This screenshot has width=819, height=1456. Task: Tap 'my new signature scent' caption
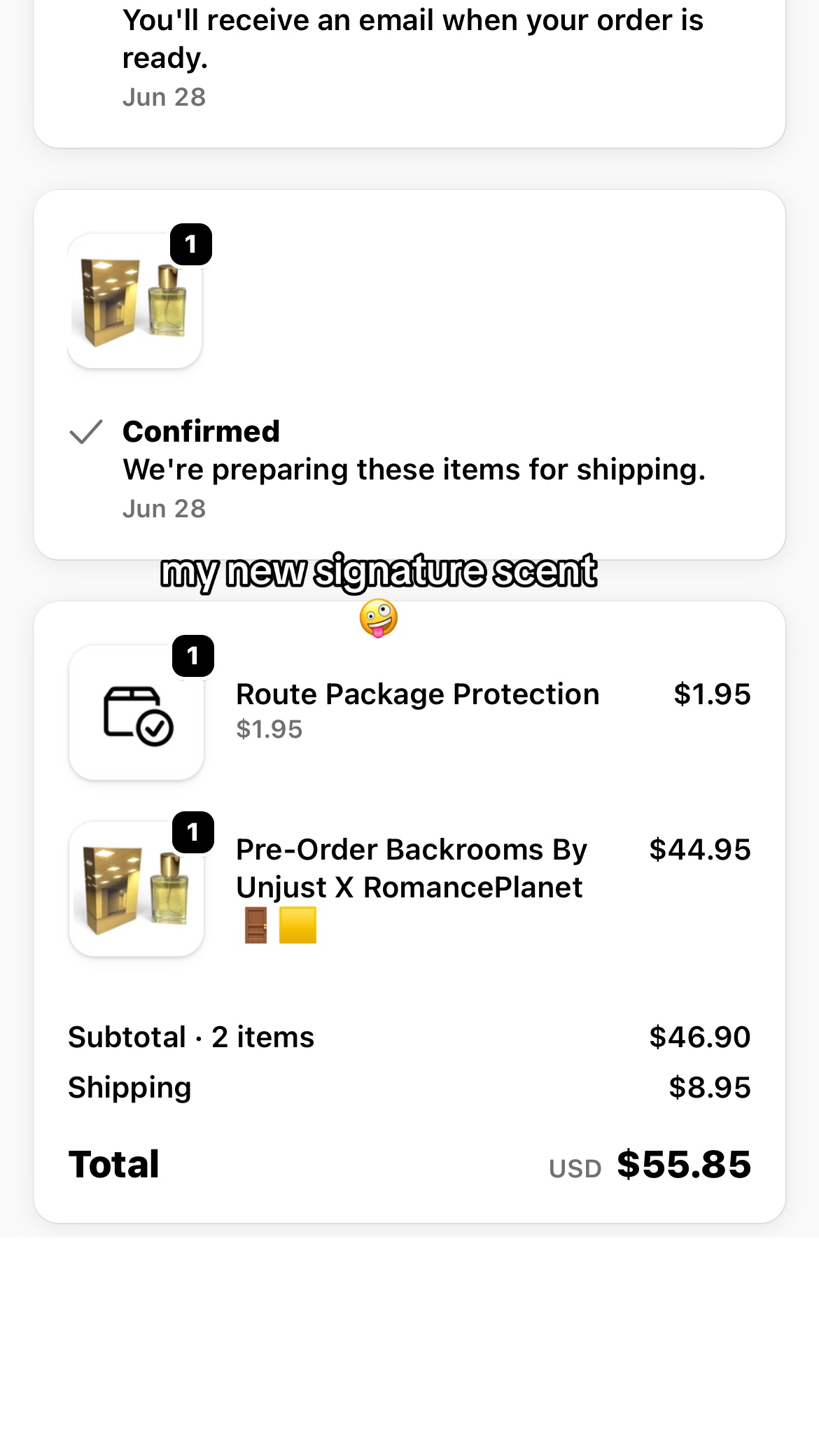(379, 572)
